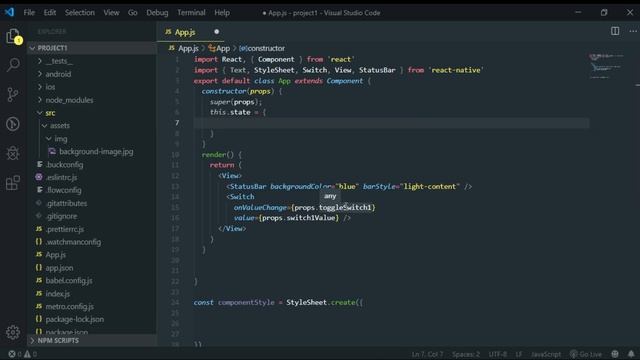This screenshot has height=360, width=640.
Task: Open the Edit menu
Action: (x=50, y=13)
